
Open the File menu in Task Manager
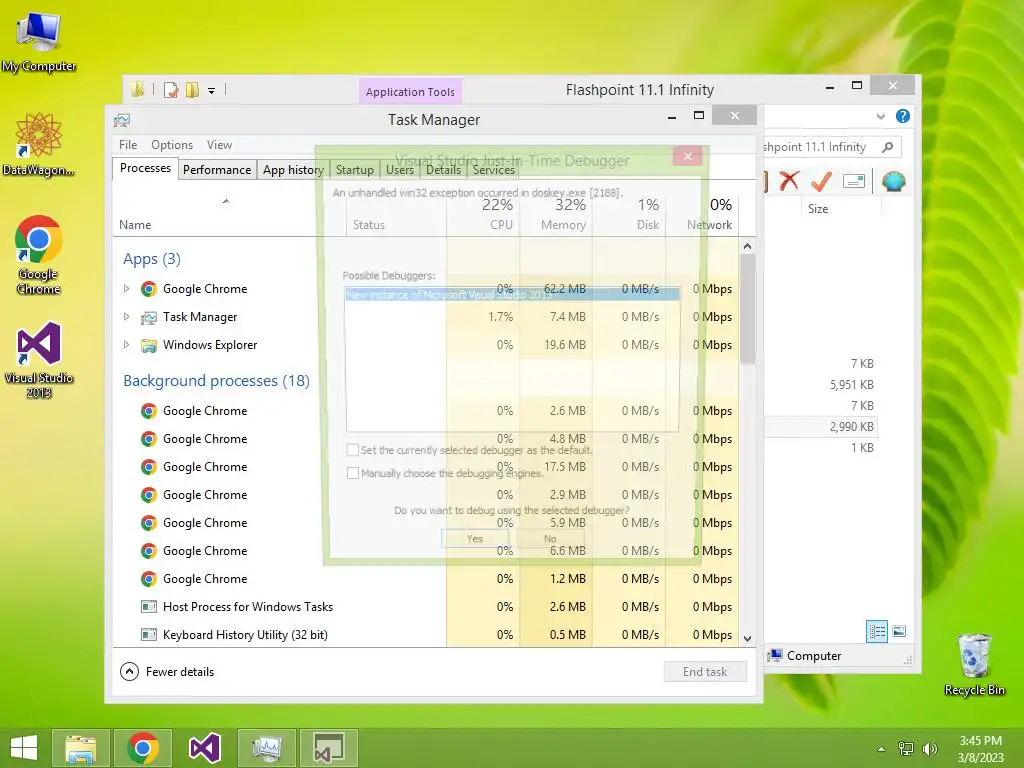click(128, 145)
